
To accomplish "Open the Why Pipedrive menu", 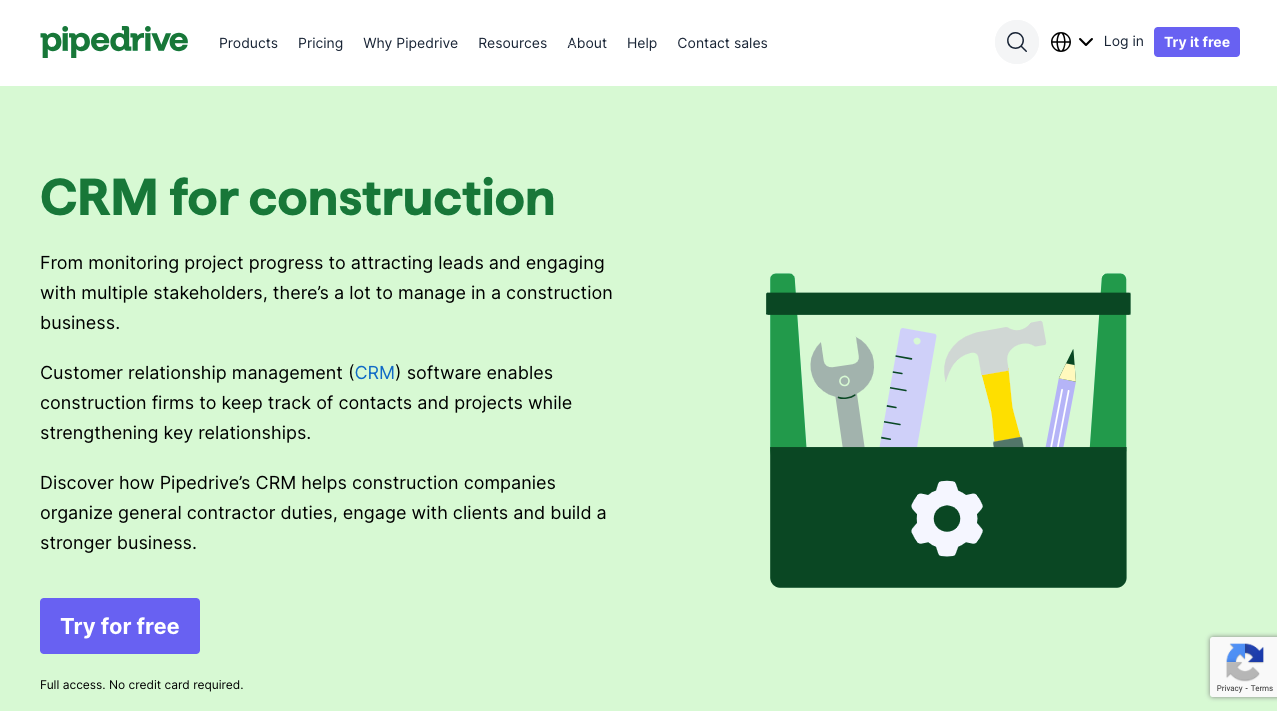I will click(410, 43).
